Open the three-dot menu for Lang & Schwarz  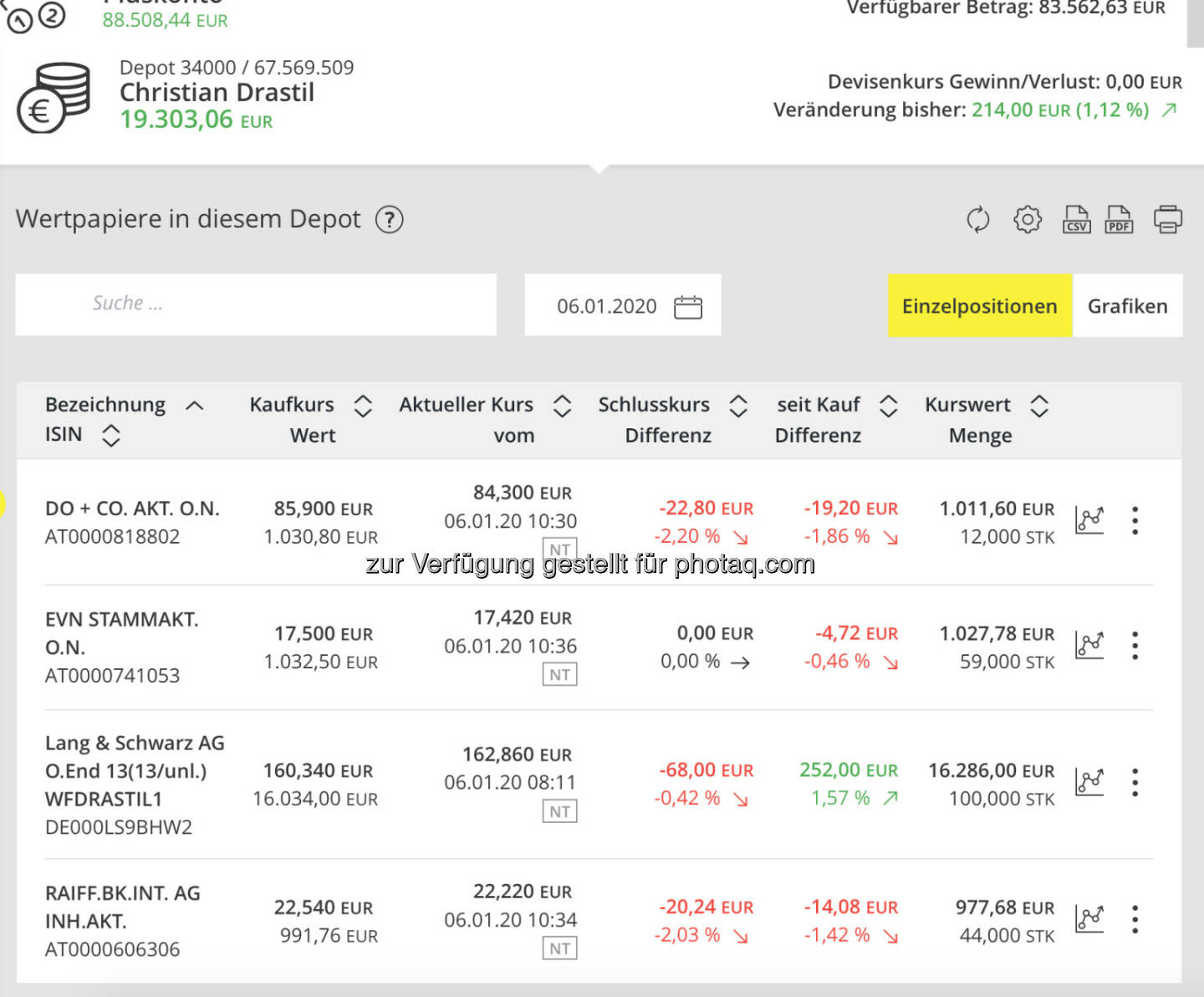point(1135,782)
